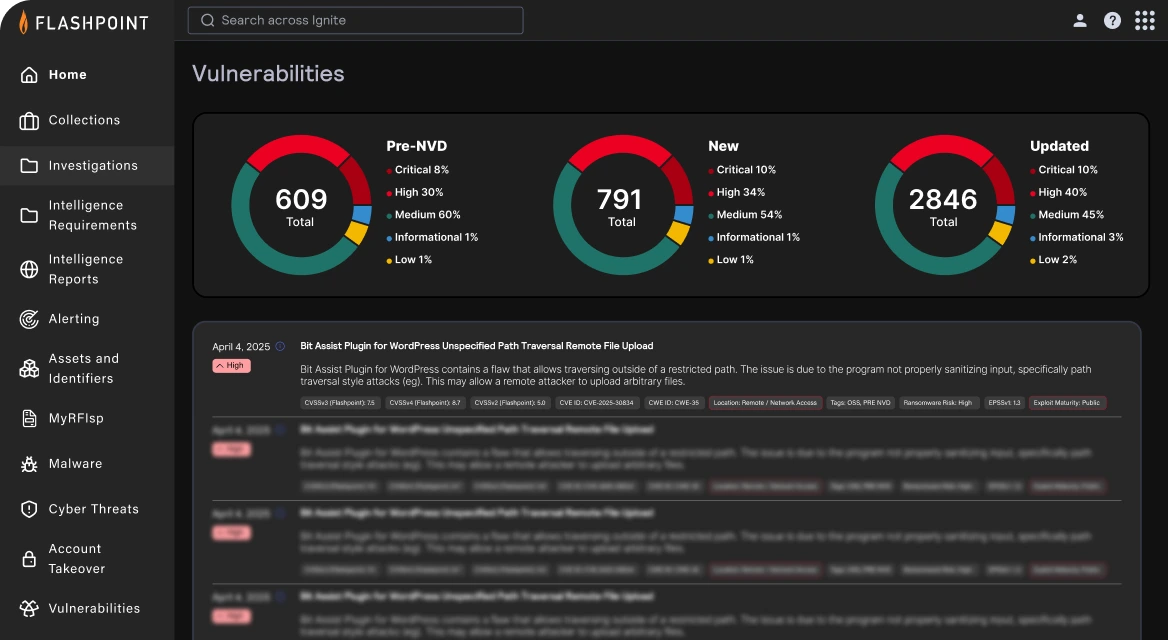
Task: Select Pre-NVD Medium 60% legend entry
Action: tap(423, 215)
